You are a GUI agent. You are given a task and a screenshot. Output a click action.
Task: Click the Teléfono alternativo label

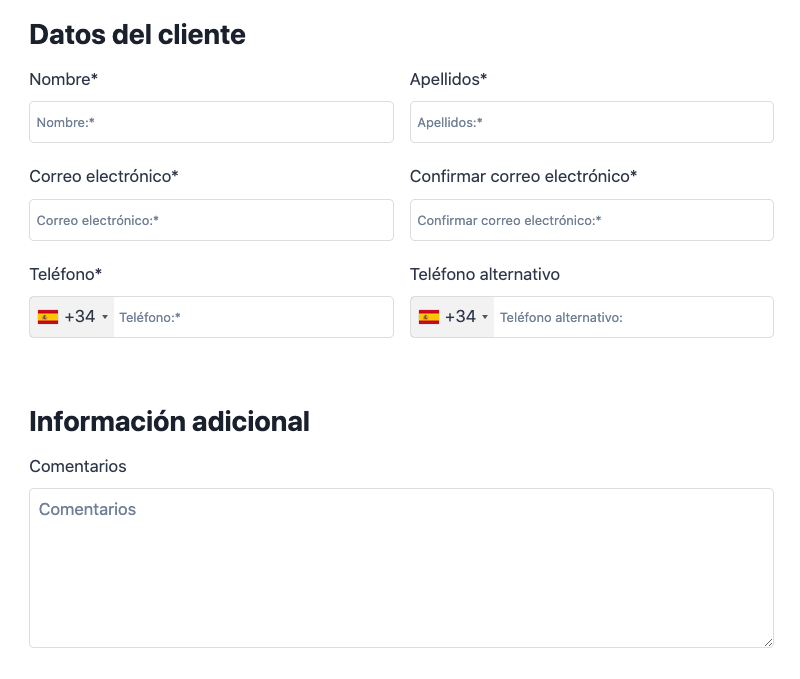point(485,274)
